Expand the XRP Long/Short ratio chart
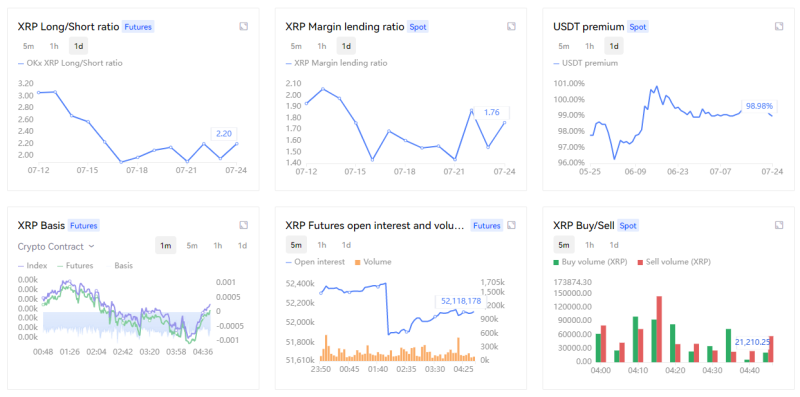The image size is (800, 397). click(x=244, y=27)
